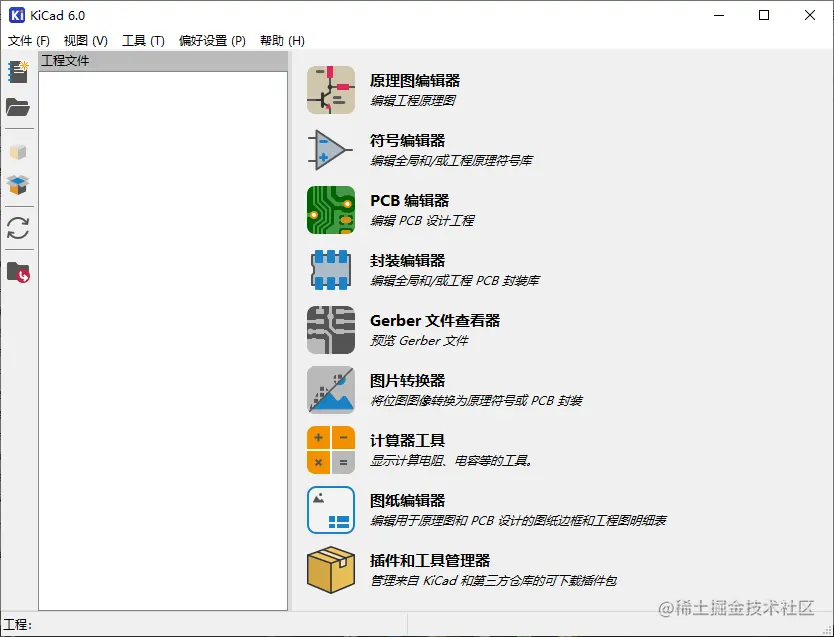Create a new project from the sidebar
This screenshot has height=637, width=834.
point(18,72)
